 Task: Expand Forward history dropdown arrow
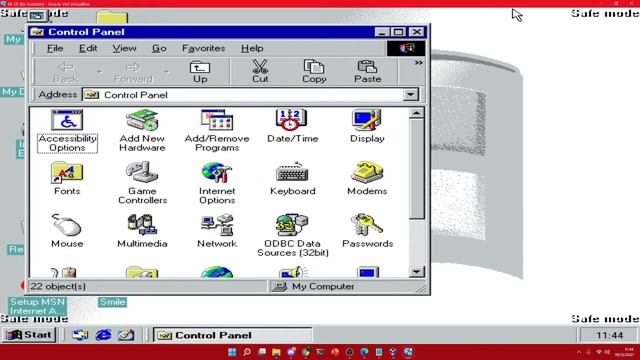[167, 72]
